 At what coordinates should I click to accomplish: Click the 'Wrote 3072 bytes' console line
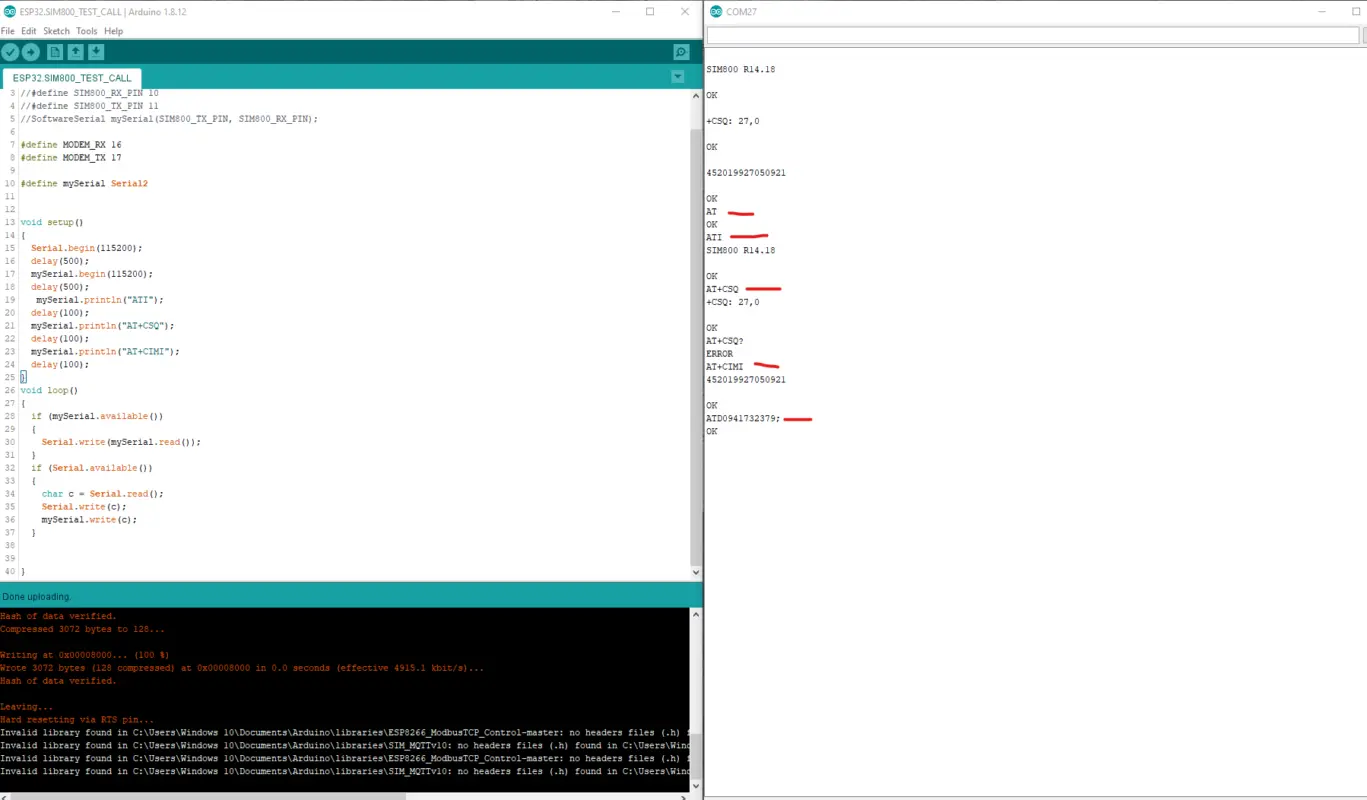pyautogui.click(x=243, y=668)
